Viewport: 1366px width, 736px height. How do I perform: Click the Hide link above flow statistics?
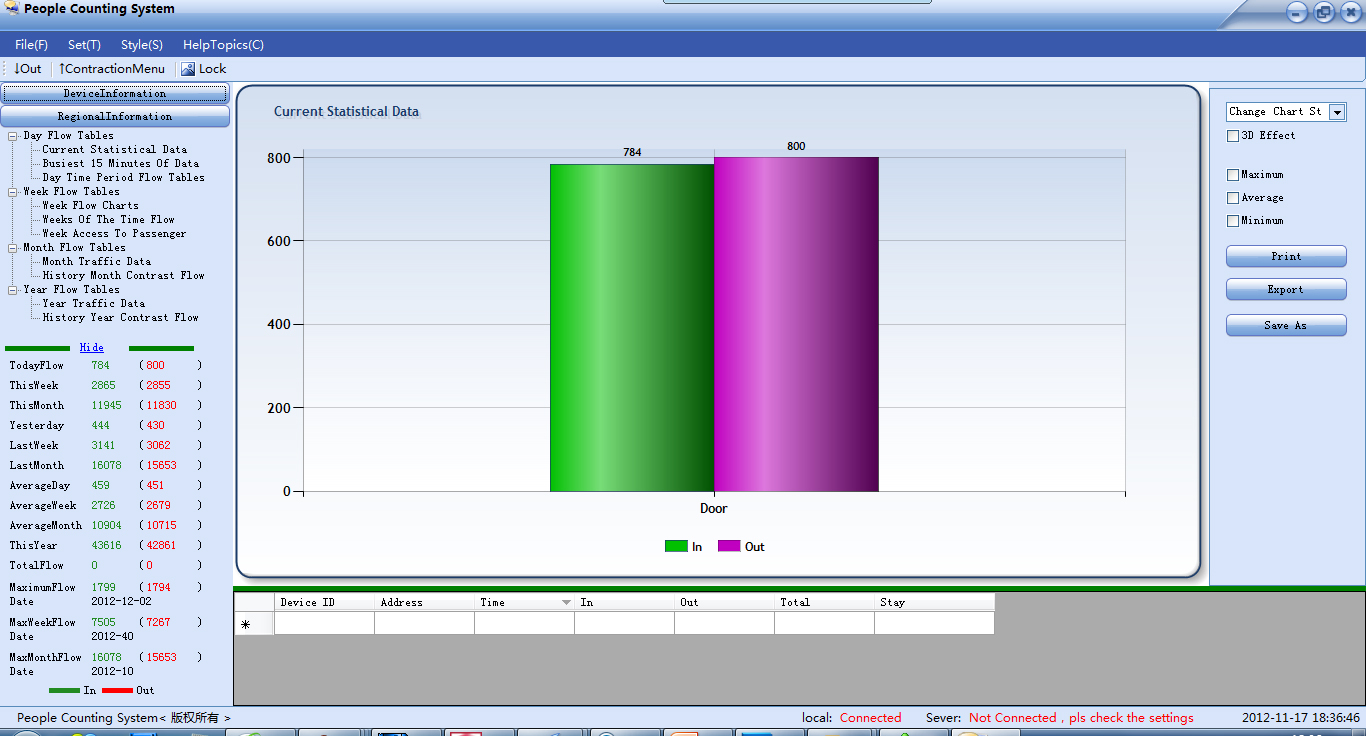click(x=91, y=348)
